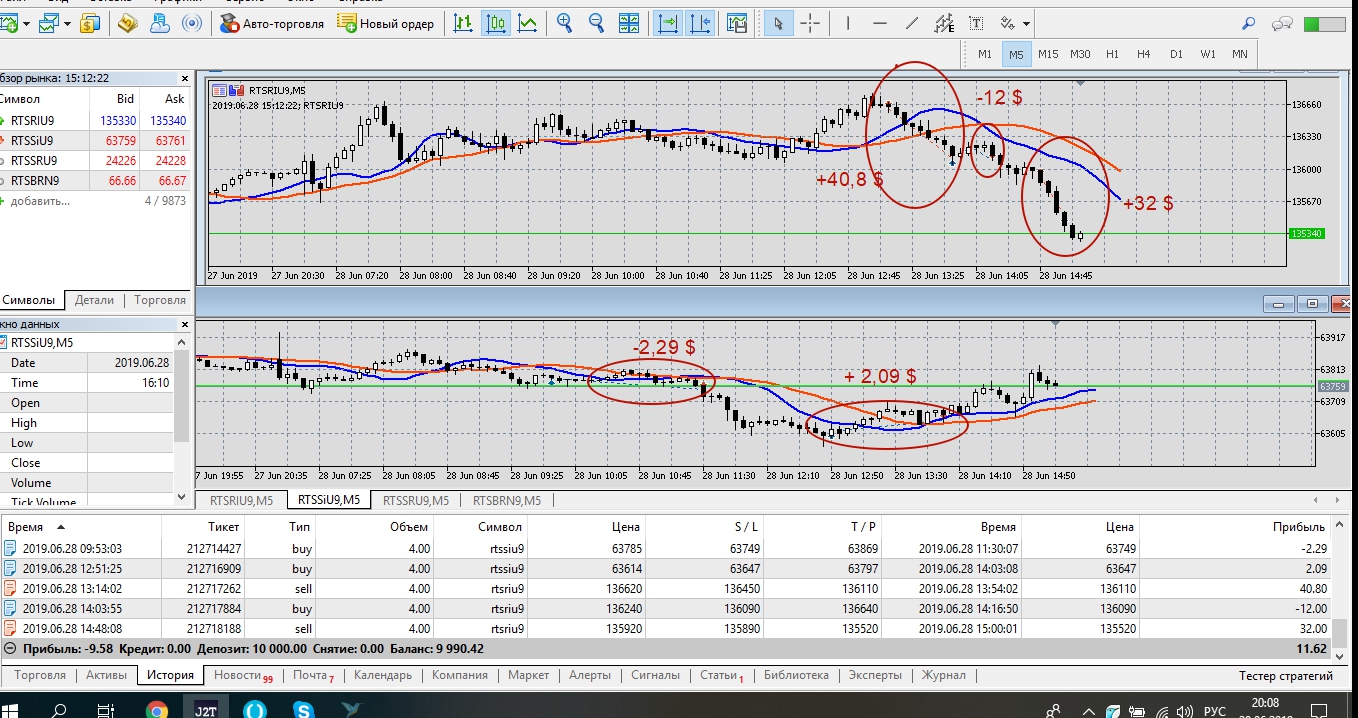Viewport: 1358px width, 718px height.
Task: Open the RTSBRN9,M5 chart tab
Action: [x=507, y=500]
